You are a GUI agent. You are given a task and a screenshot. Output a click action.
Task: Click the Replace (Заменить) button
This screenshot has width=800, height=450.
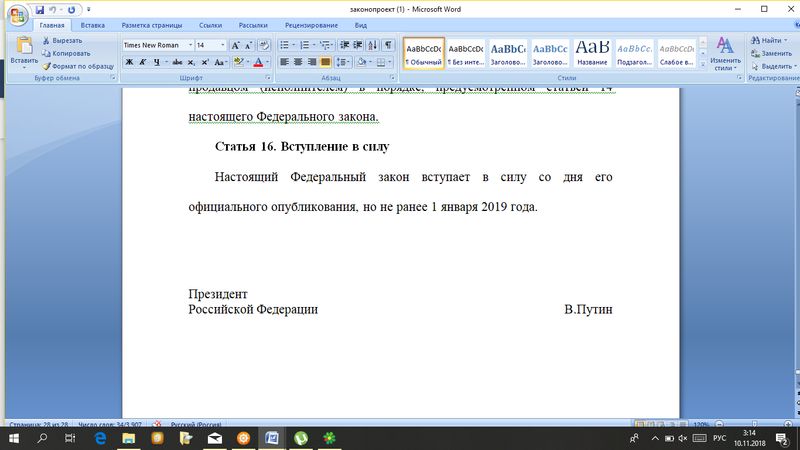(770, 53)
